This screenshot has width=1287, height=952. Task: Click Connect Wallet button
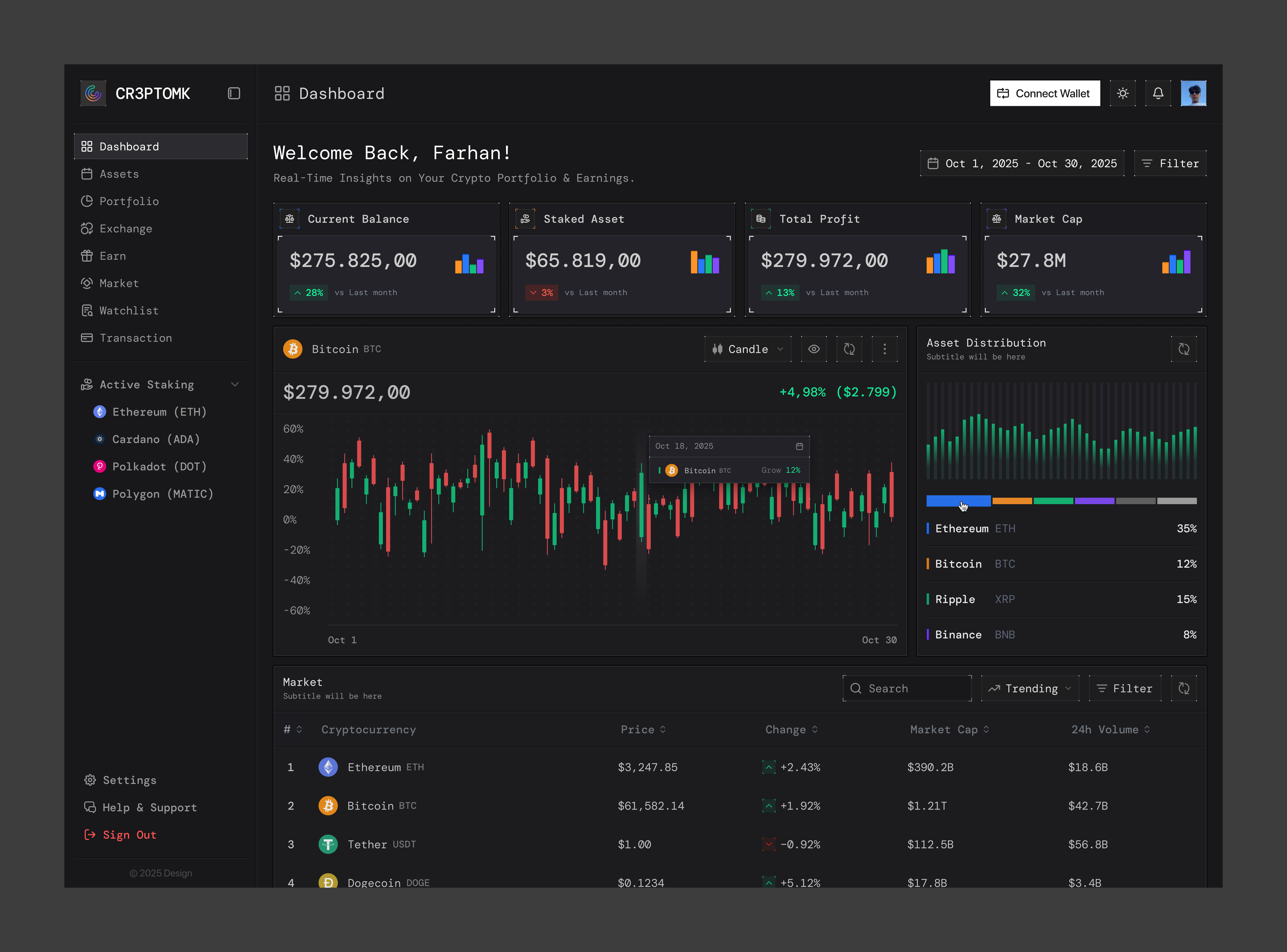(x=1045, y=93)
